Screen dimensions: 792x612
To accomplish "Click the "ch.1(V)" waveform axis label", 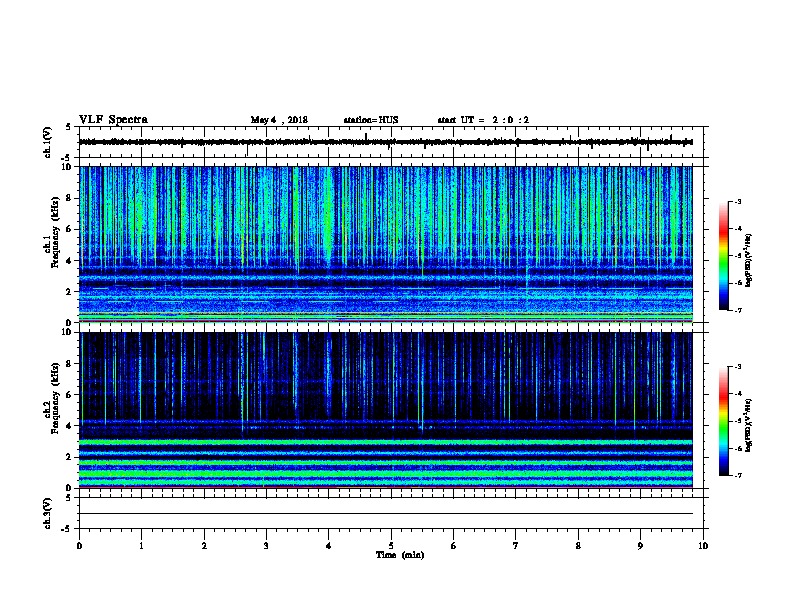I will click(x=47, y=142).
